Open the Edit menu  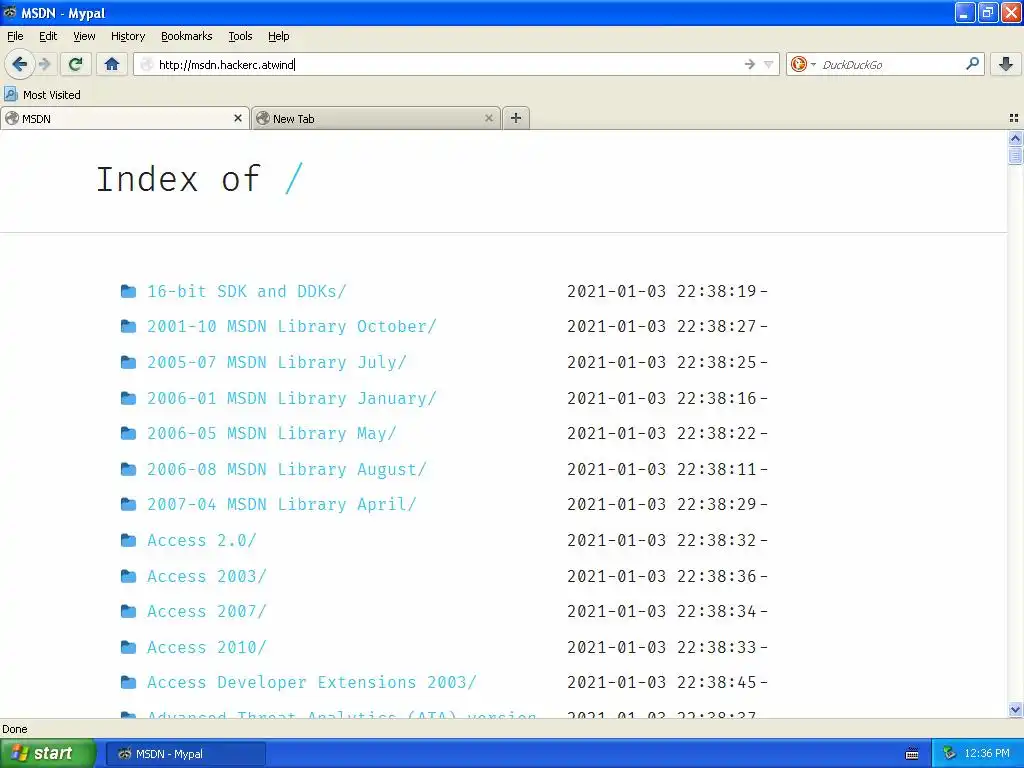(x=48, y=36)
